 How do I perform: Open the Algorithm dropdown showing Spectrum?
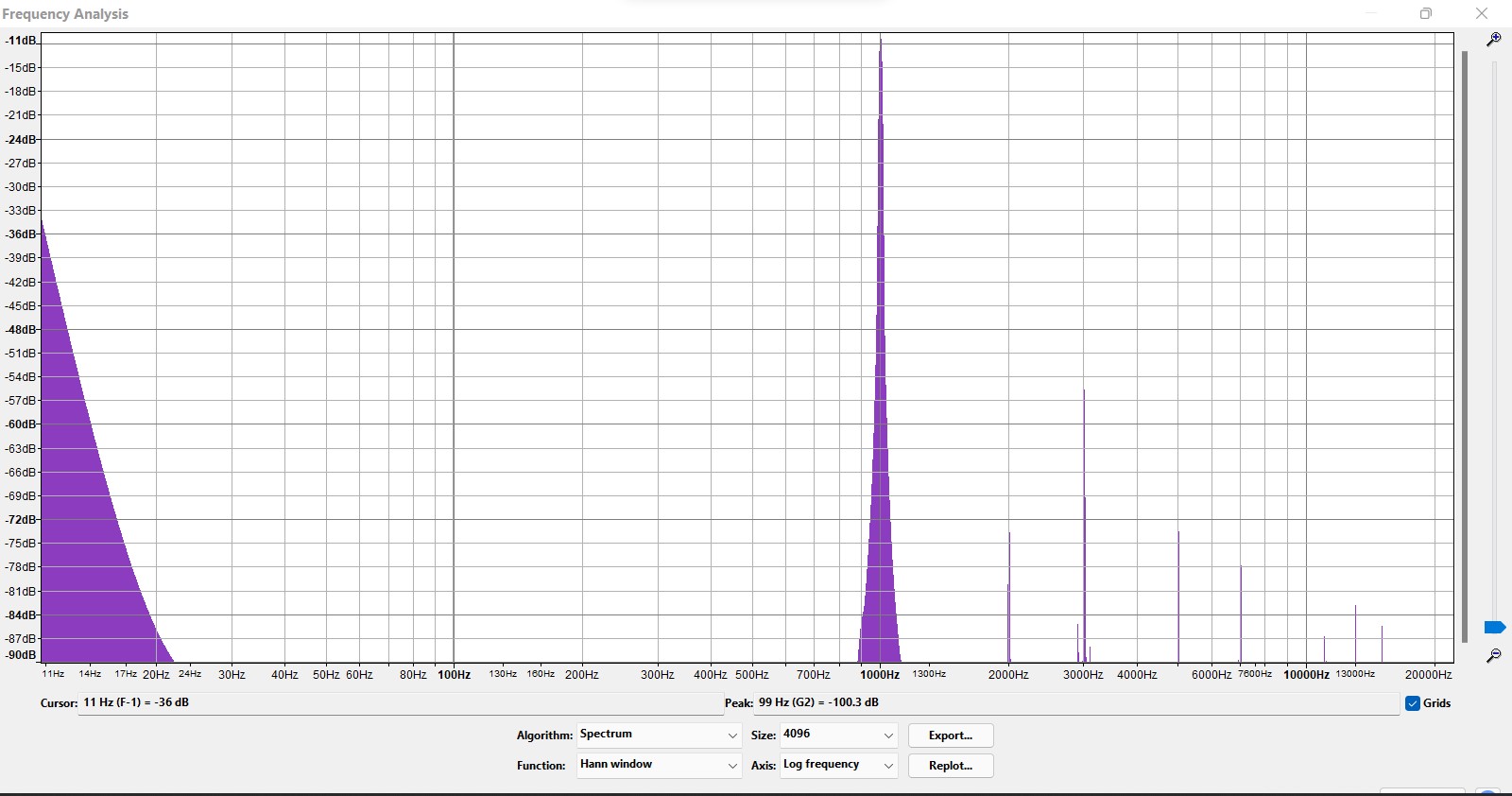click(x=659, y=735)
